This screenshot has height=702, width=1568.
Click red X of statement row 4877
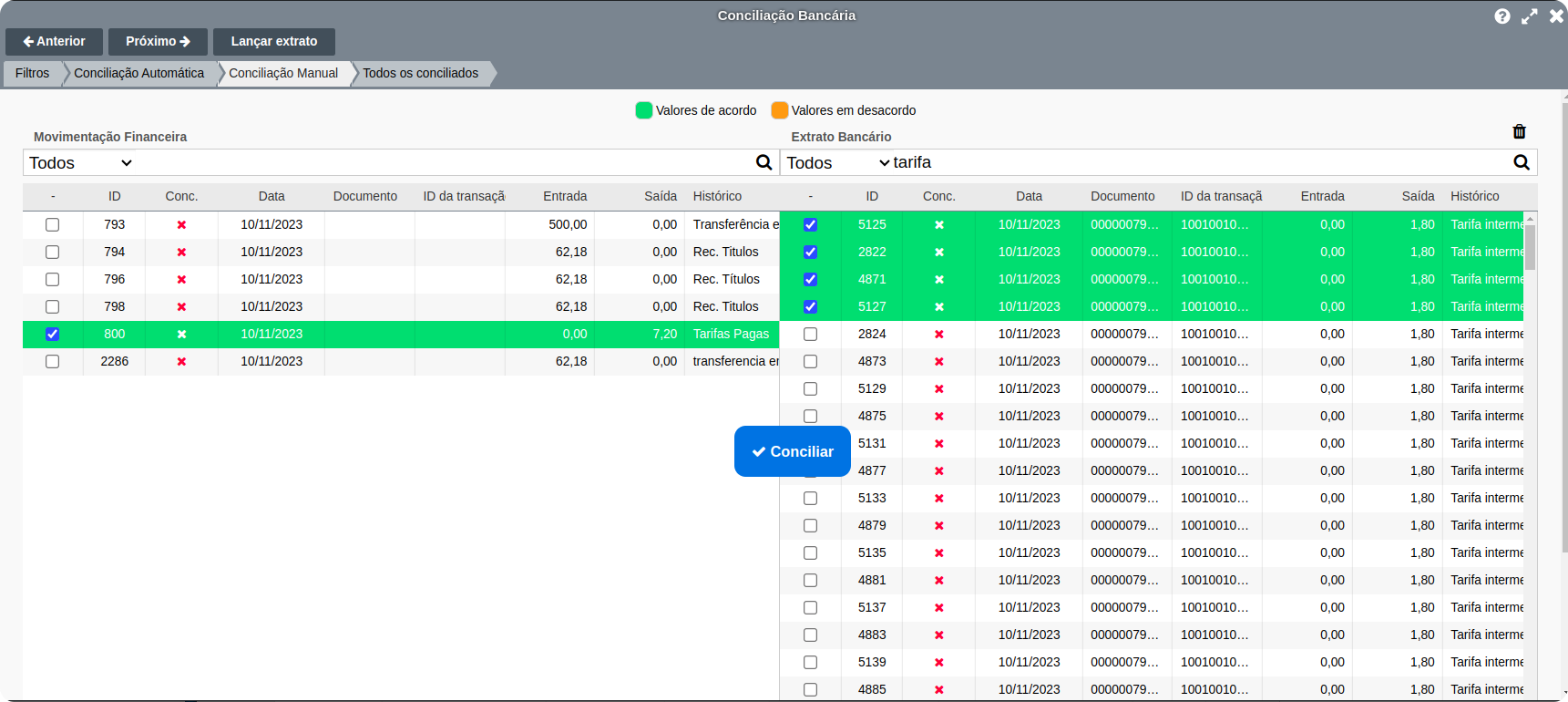pyautogui.click(x=939, y=470)
